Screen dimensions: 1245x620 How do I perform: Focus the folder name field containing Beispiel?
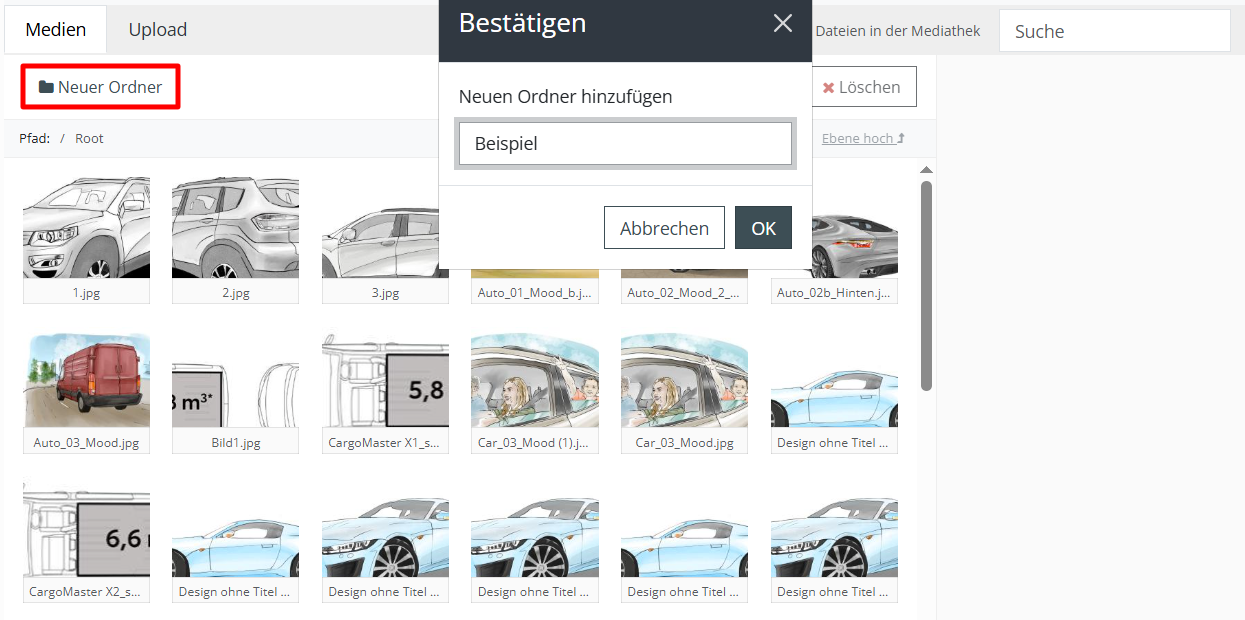(625, 144)
